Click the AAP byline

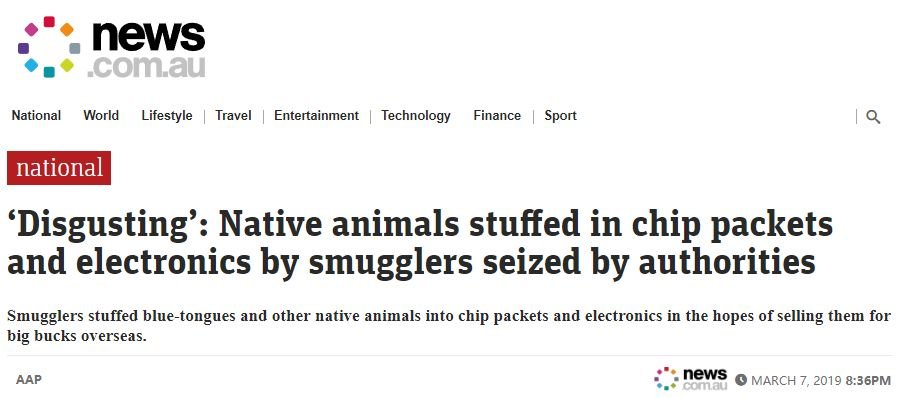coord(29,380)
